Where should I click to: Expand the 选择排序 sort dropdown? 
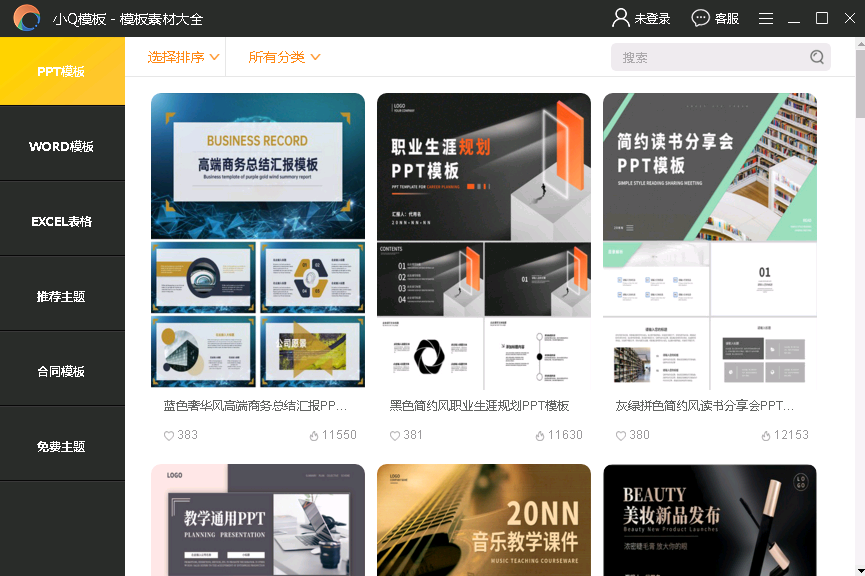point(183,57)
